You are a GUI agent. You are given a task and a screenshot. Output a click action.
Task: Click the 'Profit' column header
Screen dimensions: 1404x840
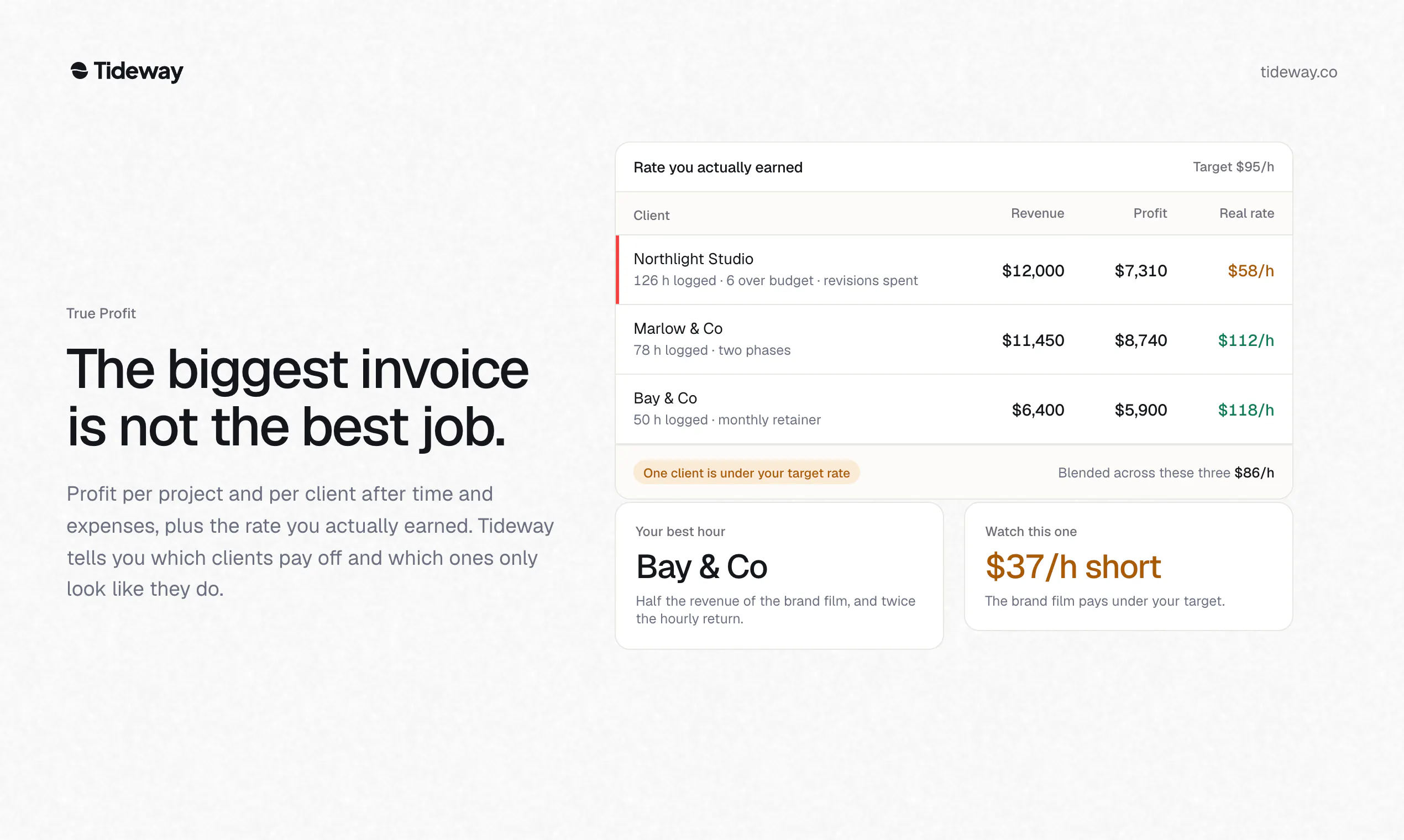pyautogui.click(x=1150, y=213)
